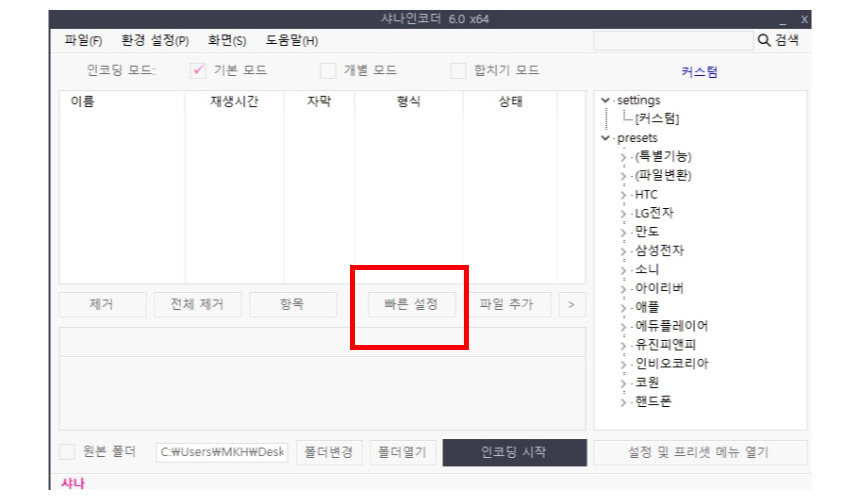Start encoding with 인코딩 시작
Viewport: 860px width, 500px height.
pos(514,452)
